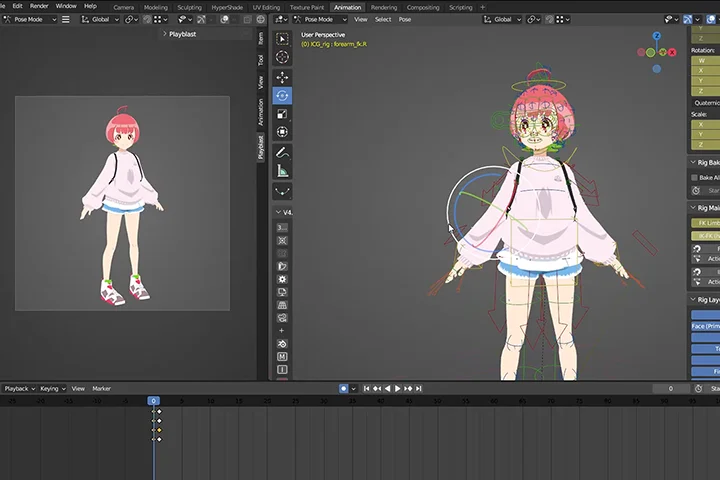The image size is (720, 480).
Task: Click the red X axis gizmo handle
Action: [x=672, y=52]
